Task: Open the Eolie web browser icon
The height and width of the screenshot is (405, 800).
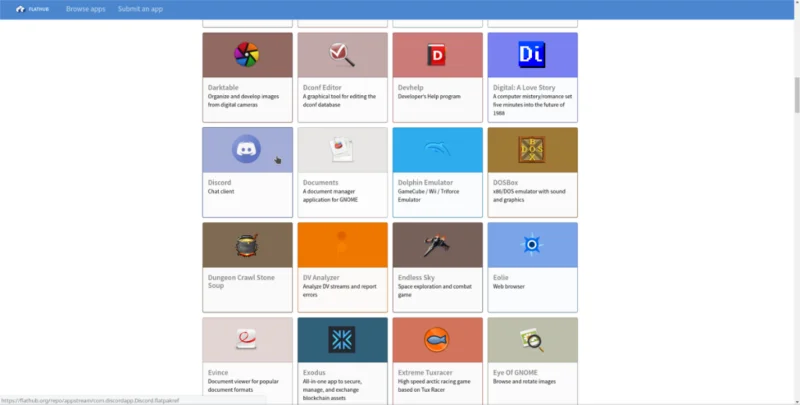Action: coord(532,244)
